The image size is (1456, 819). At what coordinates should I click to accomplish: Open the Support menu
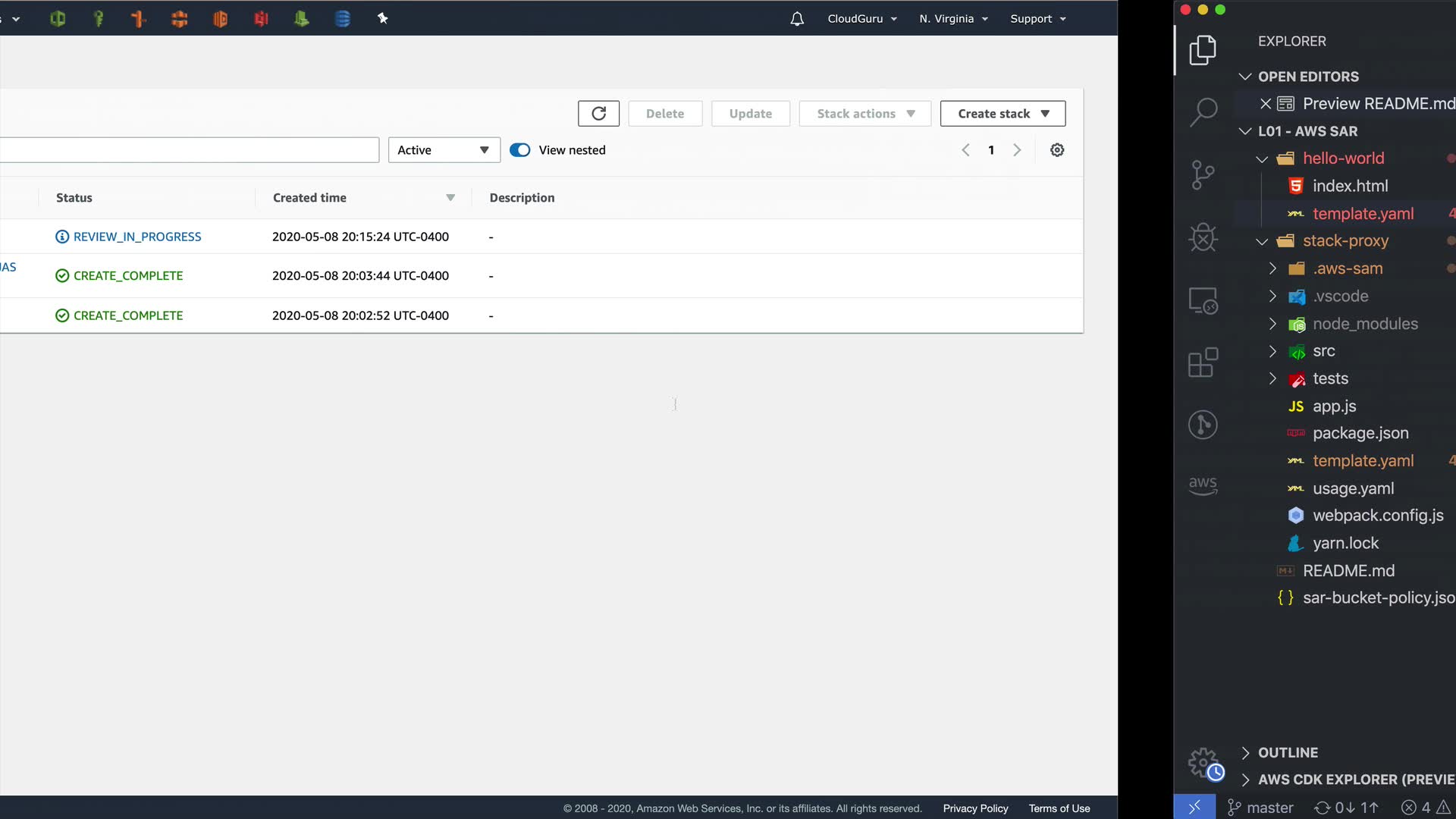point(1037,19)
